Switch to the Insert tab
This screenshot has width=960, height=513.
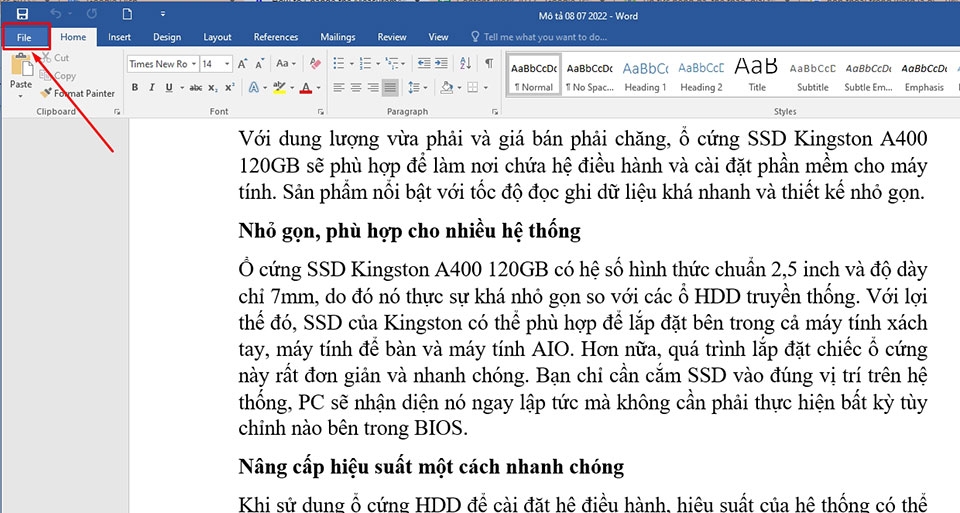click(x=119, y=37)
